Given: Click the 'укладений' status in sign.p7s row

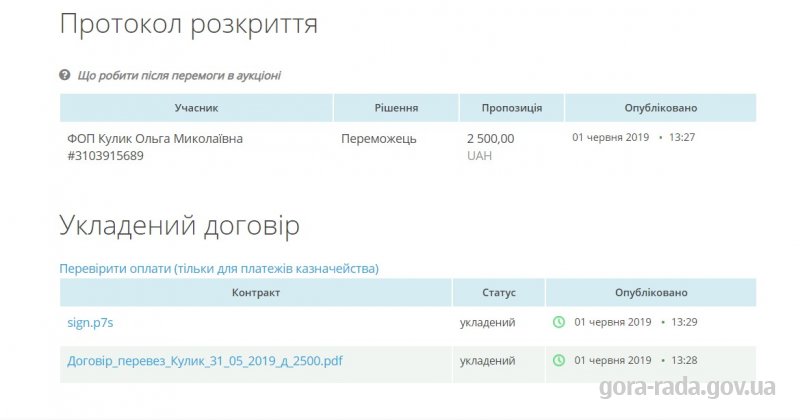Looking at the screenshot, I should tap(488, 323).
